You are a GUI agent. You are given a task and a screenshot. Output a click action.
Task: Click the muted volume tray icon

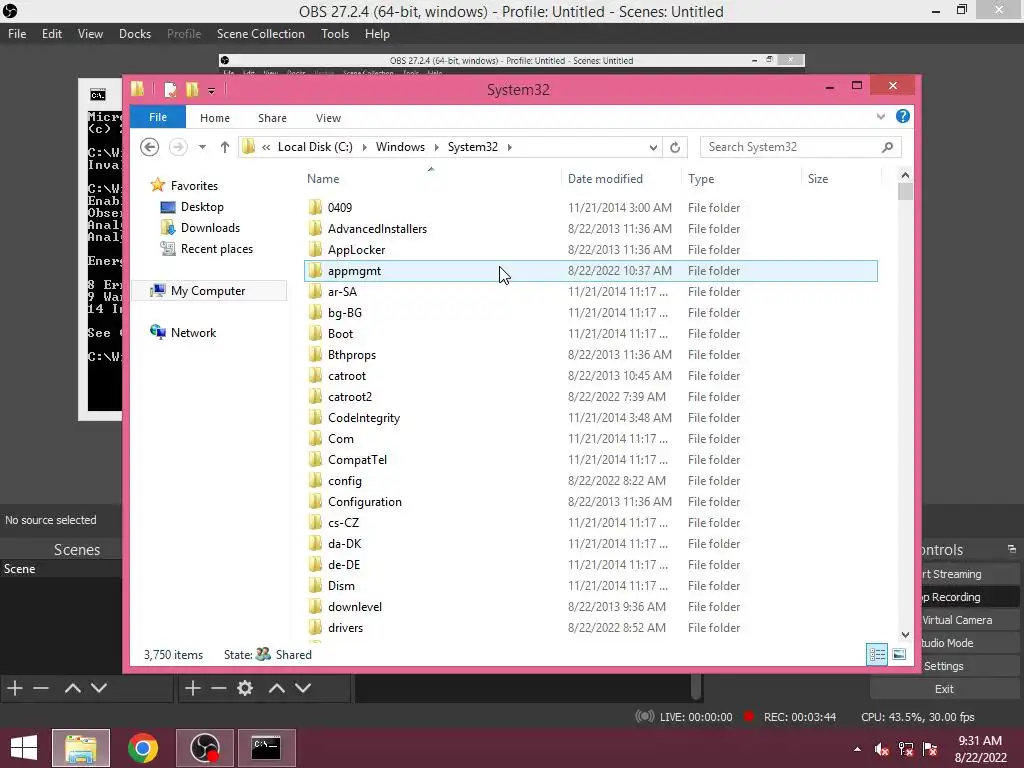click(882, 749)
